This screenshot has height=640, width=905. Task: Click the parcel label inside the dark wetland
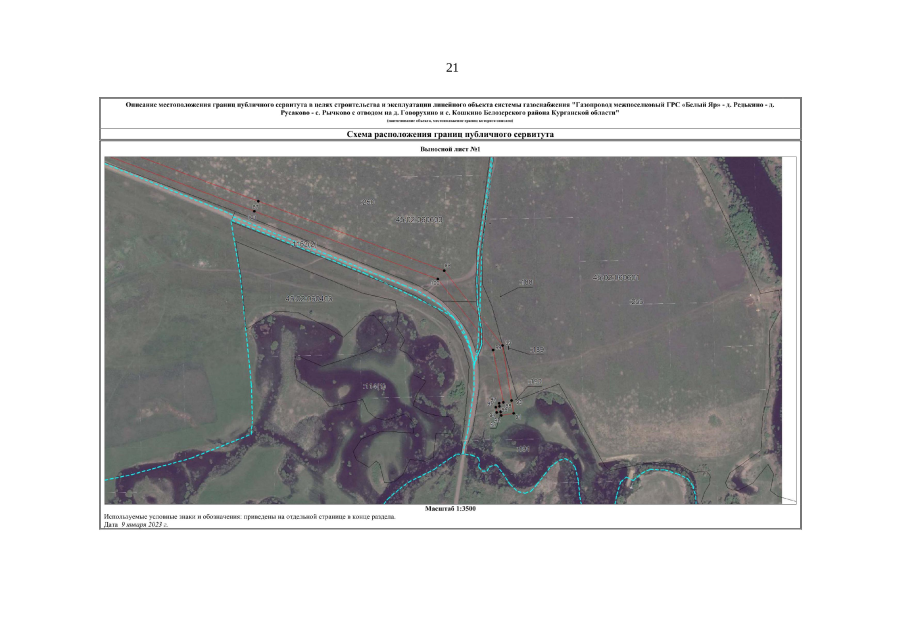pyautogui.click(x=373, y=387)
